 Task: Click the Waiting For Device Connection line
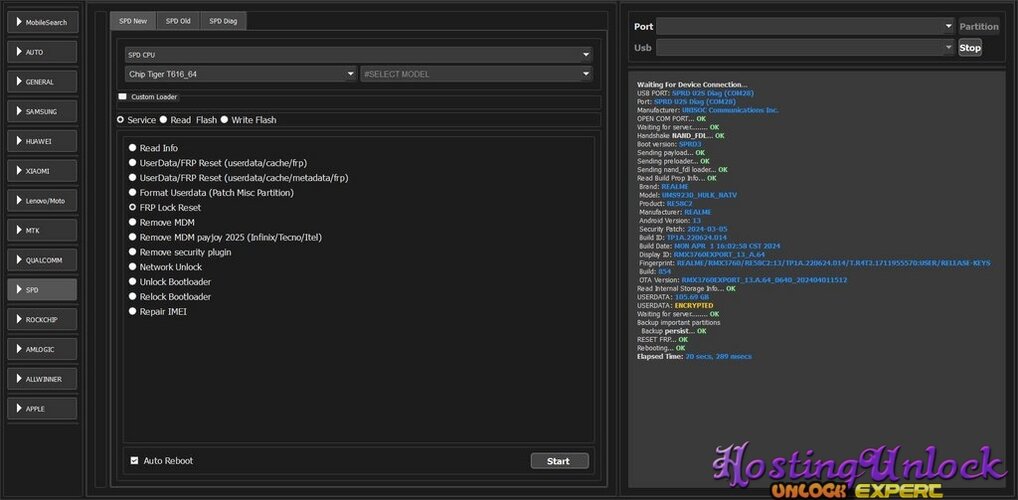(x=692, y=84)
